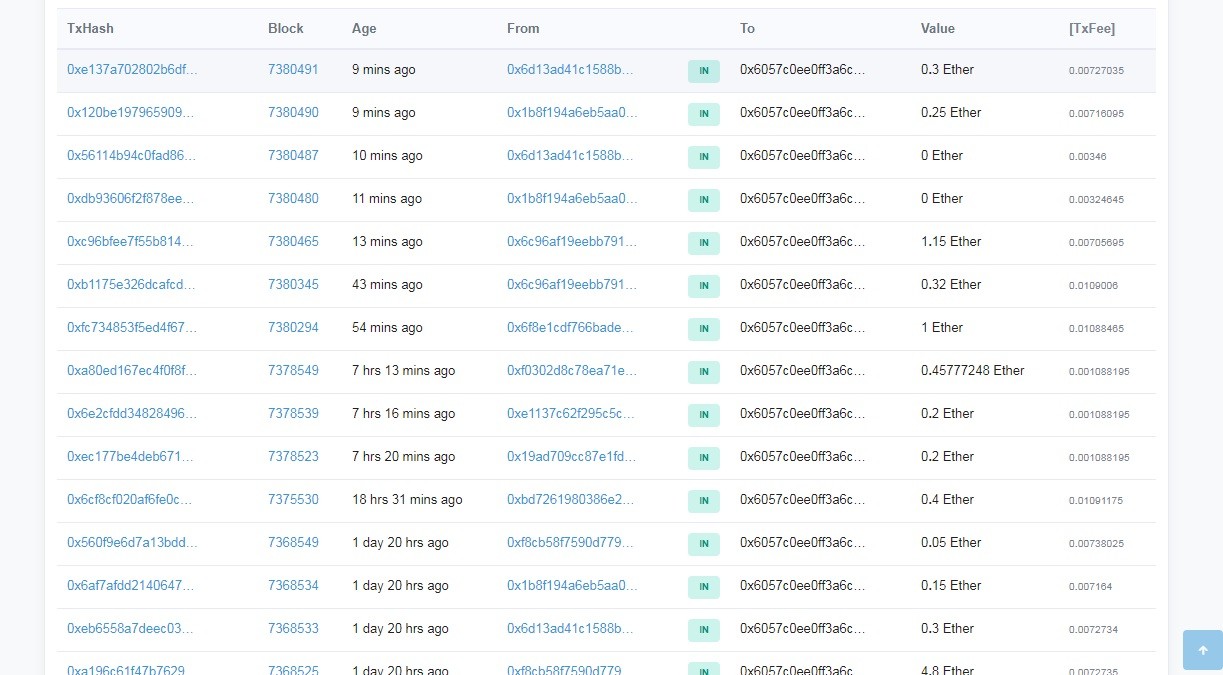Click the IN badge in 0.4 Ether row
The width and height of the screenshot is (1223, 675).
[x=704, y=501]
